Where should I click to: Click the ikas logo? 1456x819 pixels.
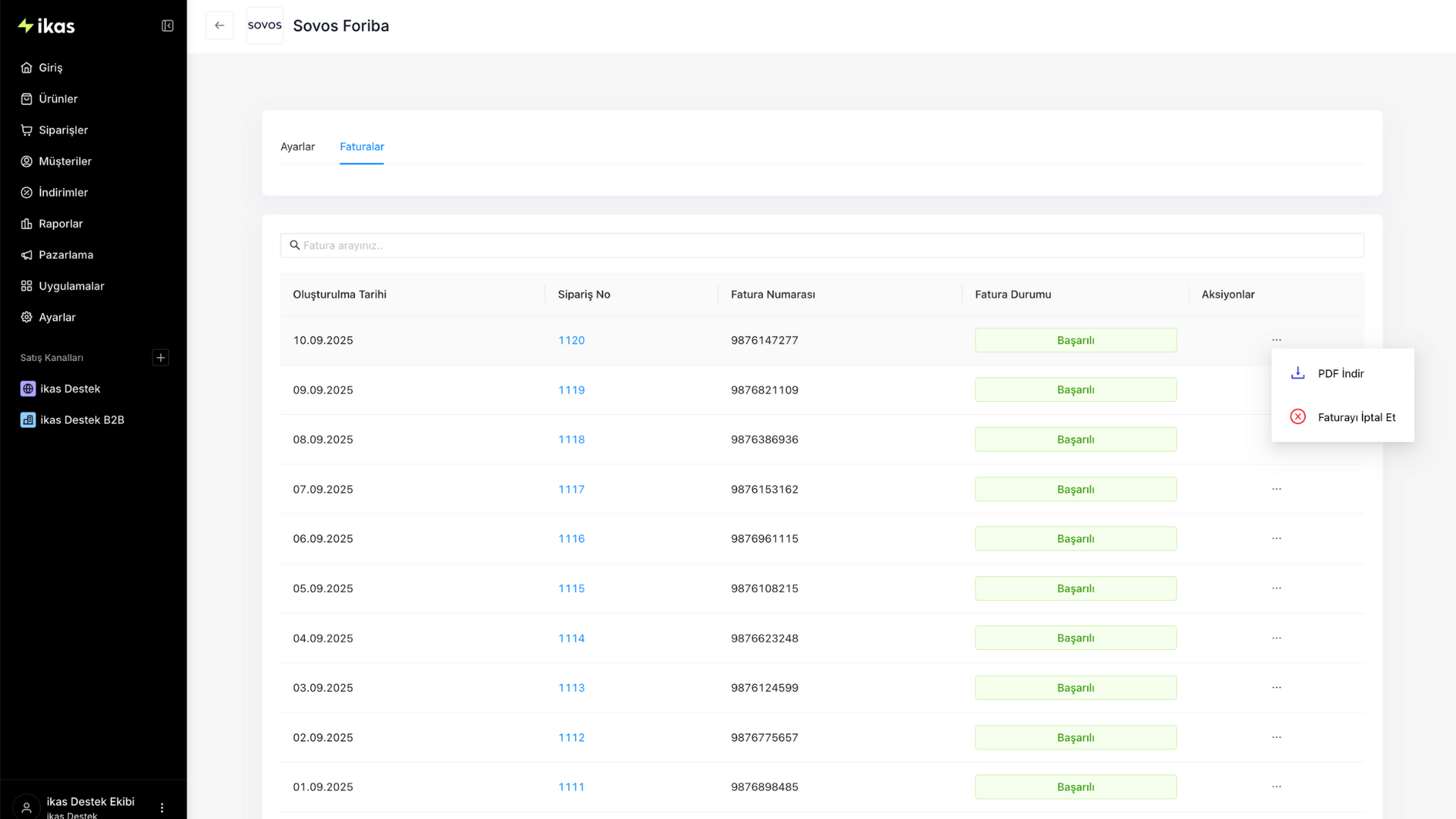tap(46, 26)
